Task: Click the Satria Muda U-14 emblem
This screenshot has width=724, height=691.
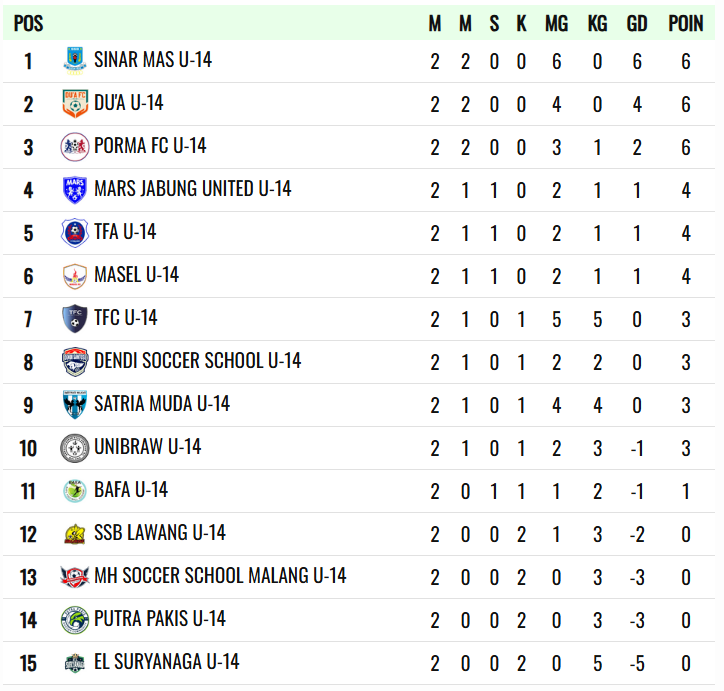Action: click(x=75, y=405)
